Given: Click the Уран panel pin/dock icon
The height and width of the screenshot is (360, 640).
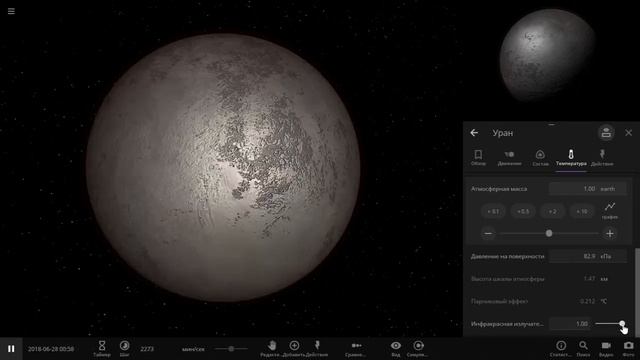Looking at the screenshot, I should click(x=606, y=132).
